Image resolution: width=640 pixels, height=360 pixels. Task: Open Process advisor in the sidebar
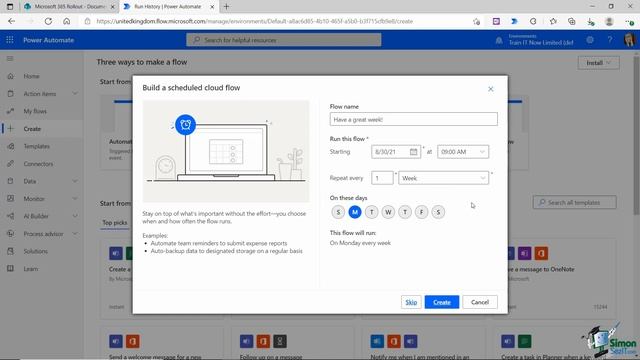click(x=42, y=234)
